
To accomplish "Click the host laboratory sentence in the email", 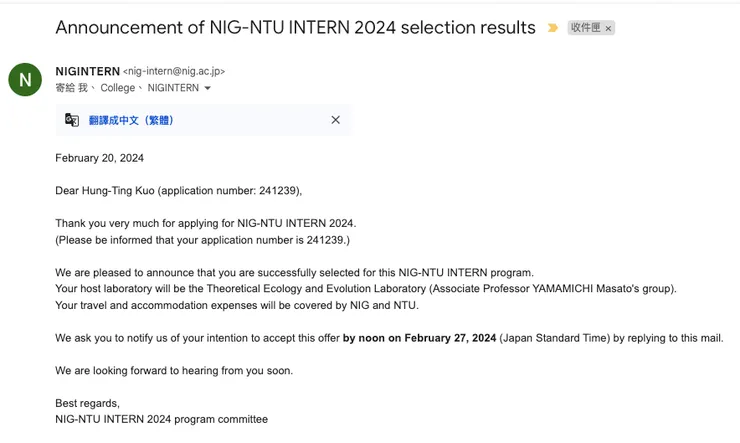I will click(x=365, y=288).
